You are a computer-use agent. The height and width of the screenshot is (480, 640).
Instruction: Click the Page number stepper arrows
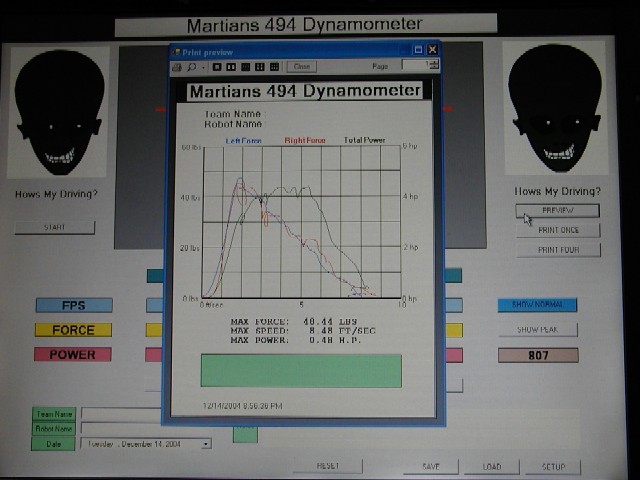tap(434, 66)
